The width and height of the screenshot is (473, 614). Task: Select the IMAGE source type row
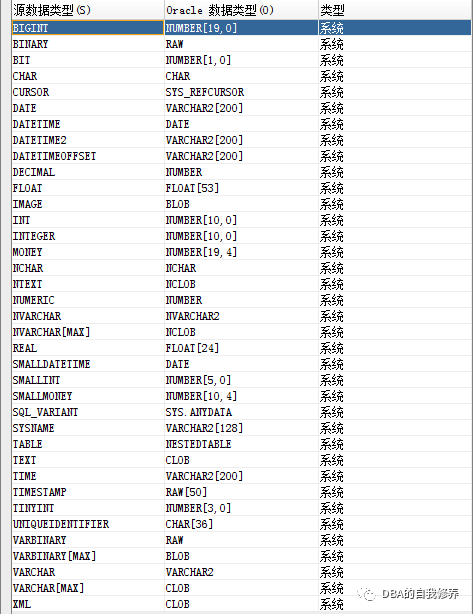[x=241, y=204]
